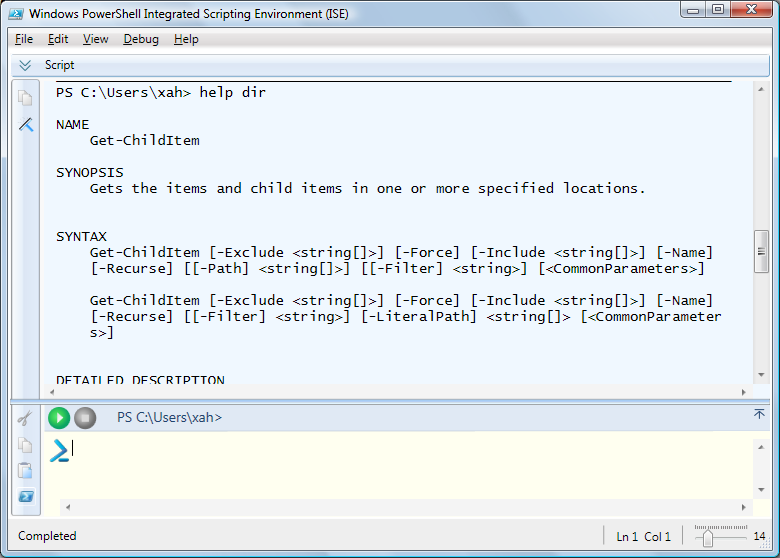Stop execution with the gray stop button
The height and width of the screenshot is (558, 780).
pos(85,418)
